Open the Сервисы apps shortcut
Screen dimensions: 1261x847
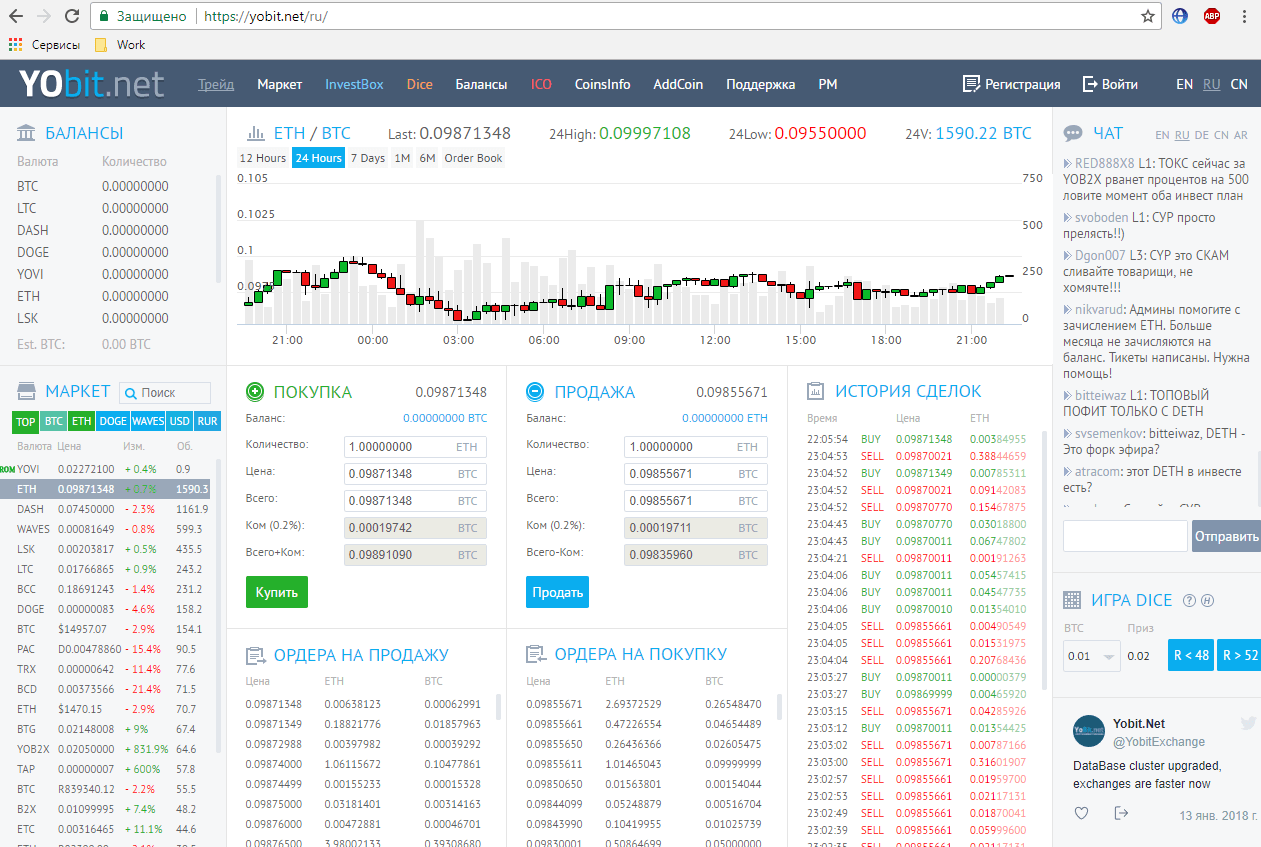click(44, 44)
